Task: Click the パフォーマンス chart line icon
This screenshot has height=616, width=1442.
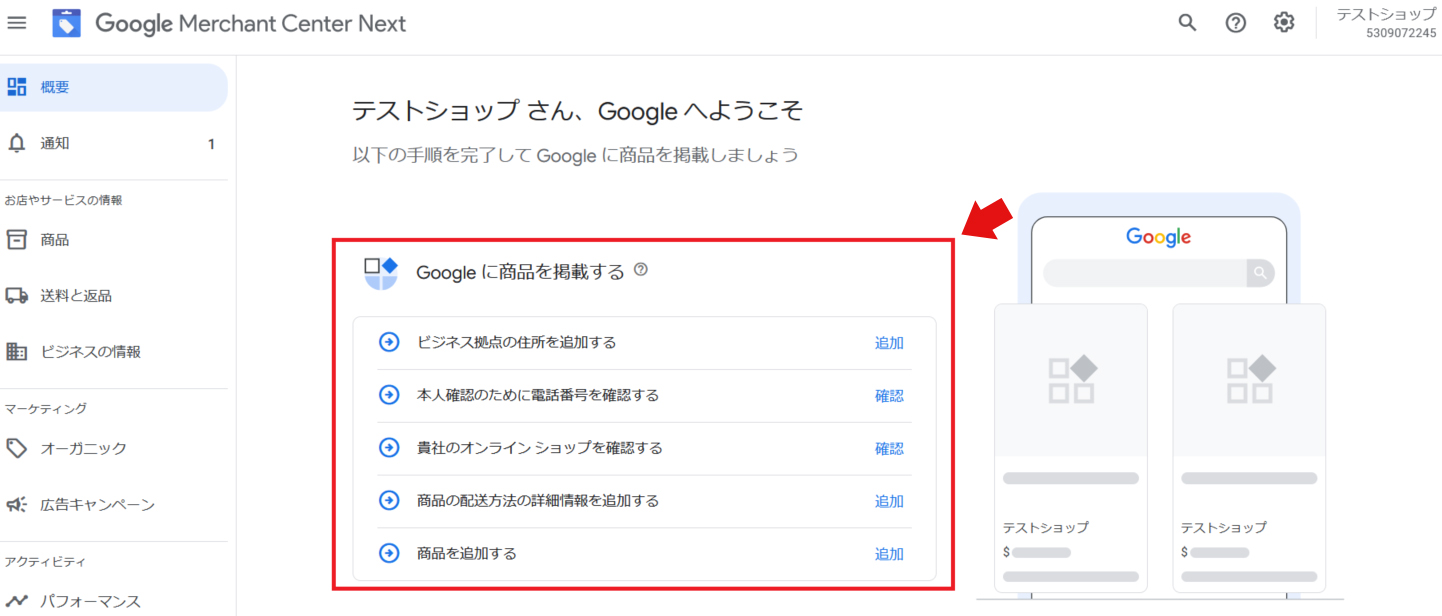Action: coord(17,601)
